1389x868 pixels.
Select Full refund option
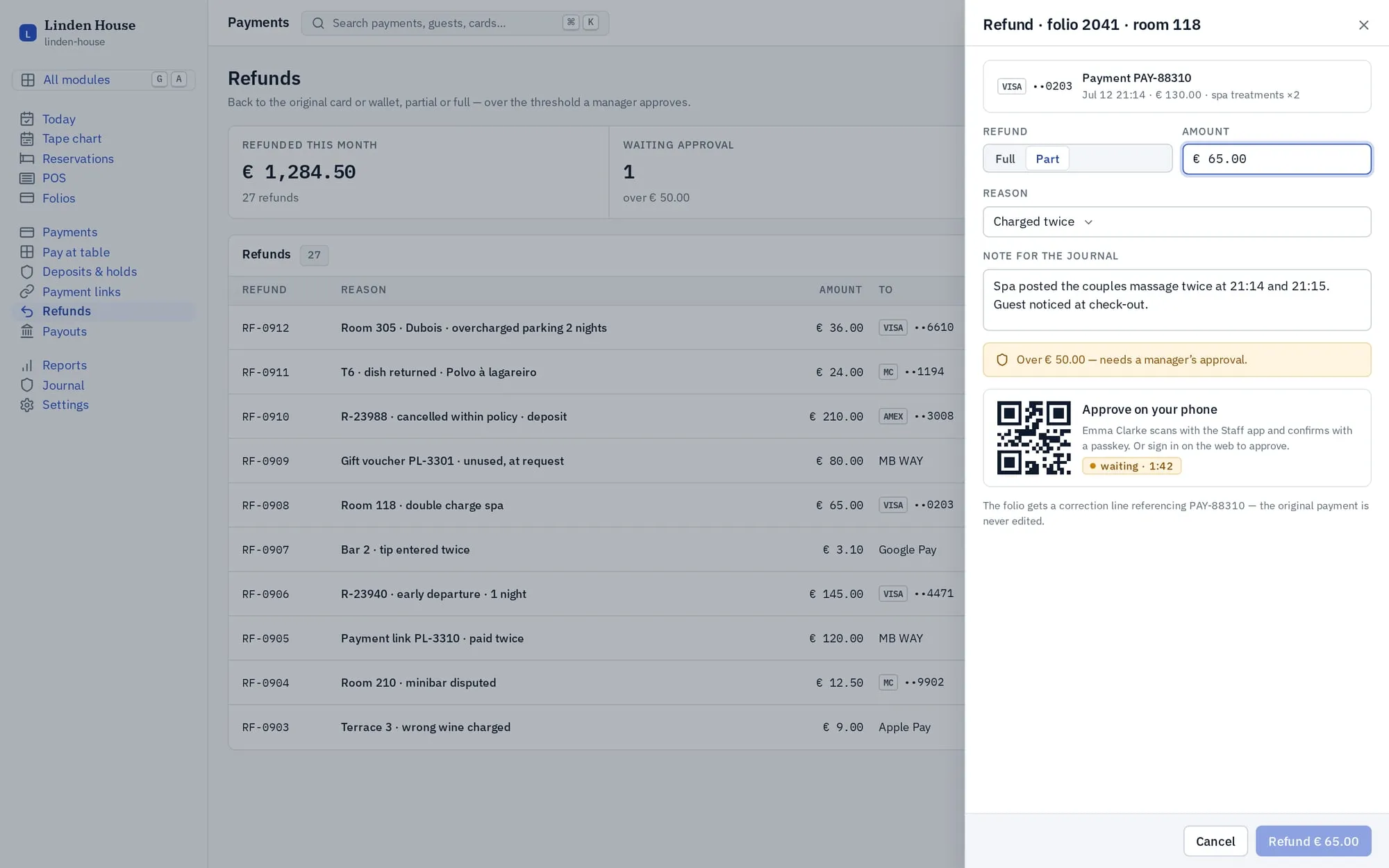click(x=1005, y=159)
